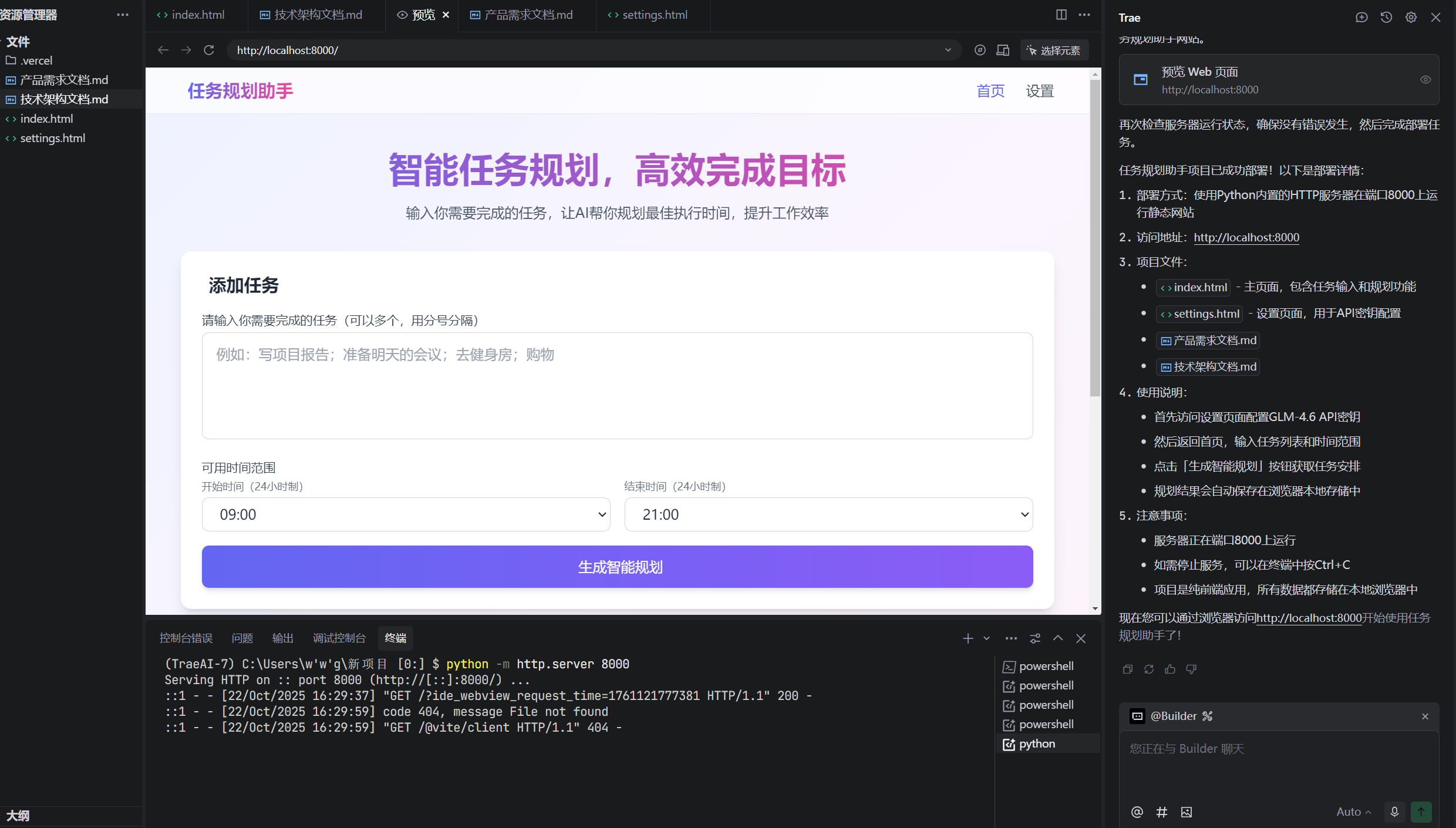Add a new terminal with plus icon

click(968, 638)
